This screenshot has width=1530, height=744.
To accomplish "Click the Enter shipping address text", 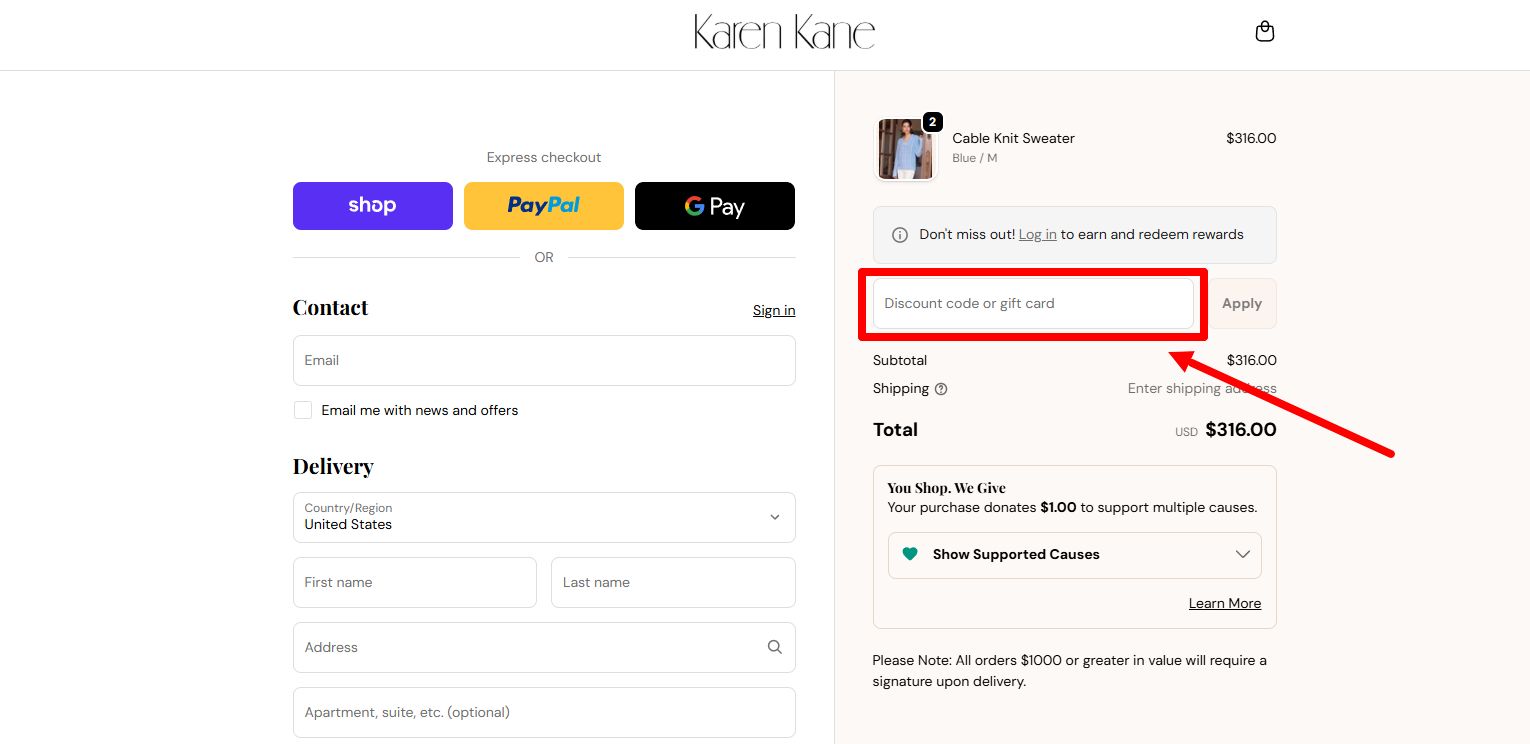I will click(x=1202, y=388).
